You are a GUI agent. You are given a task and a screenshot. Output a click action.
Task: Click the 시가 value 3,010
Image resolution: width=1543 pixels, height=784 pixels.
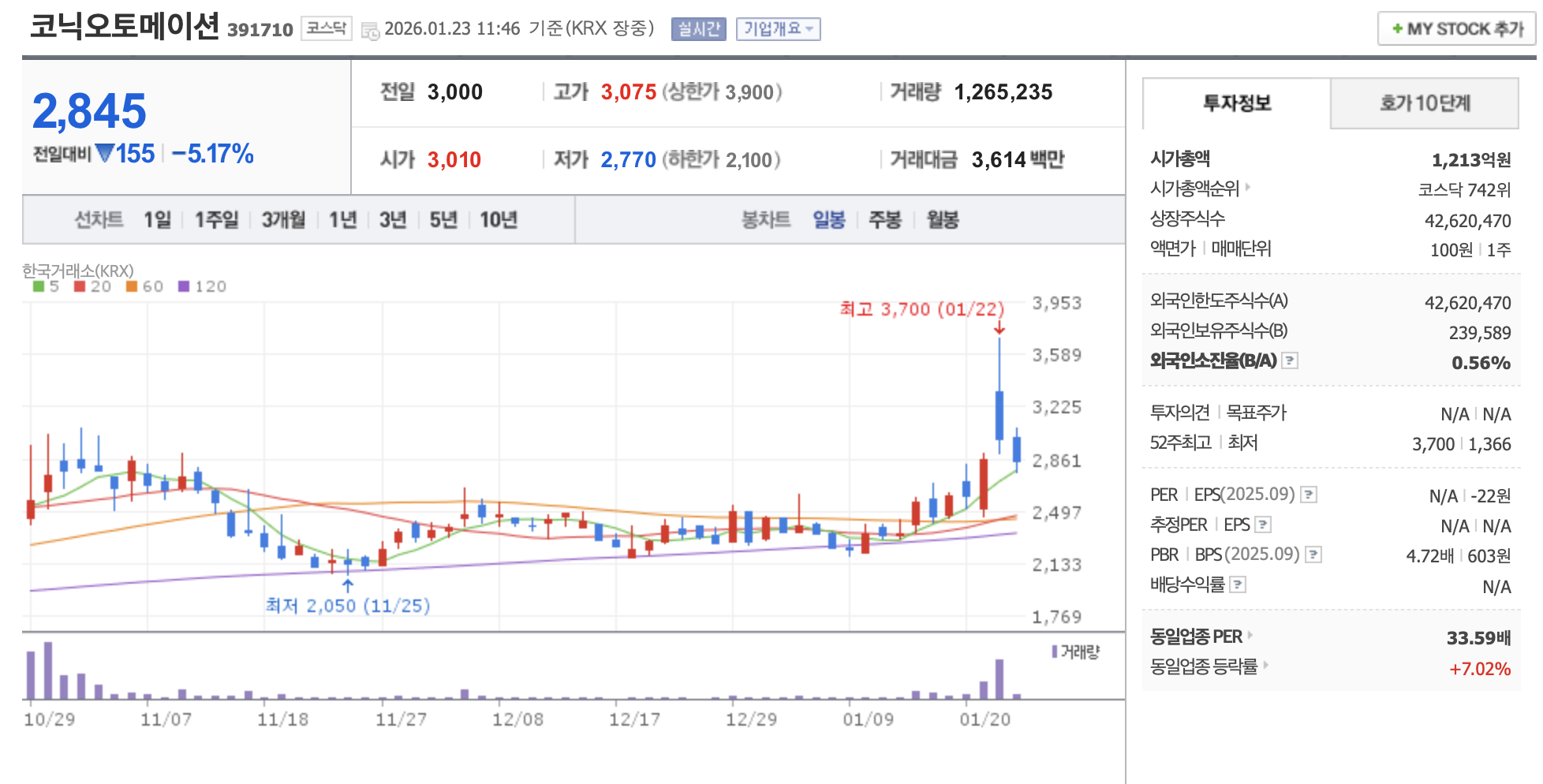point(454,160)
